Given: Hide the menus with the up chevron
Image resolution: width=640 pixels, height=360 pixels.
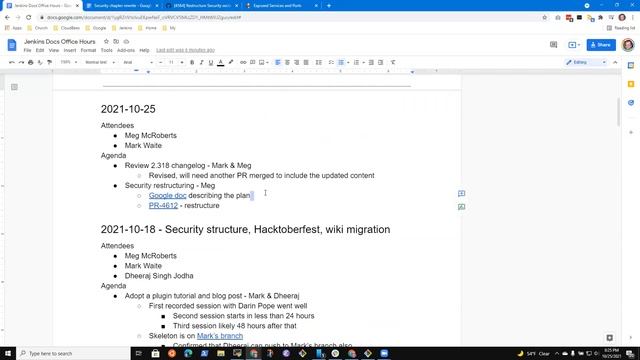Looking at the screenshot, I should click(615, 62).
